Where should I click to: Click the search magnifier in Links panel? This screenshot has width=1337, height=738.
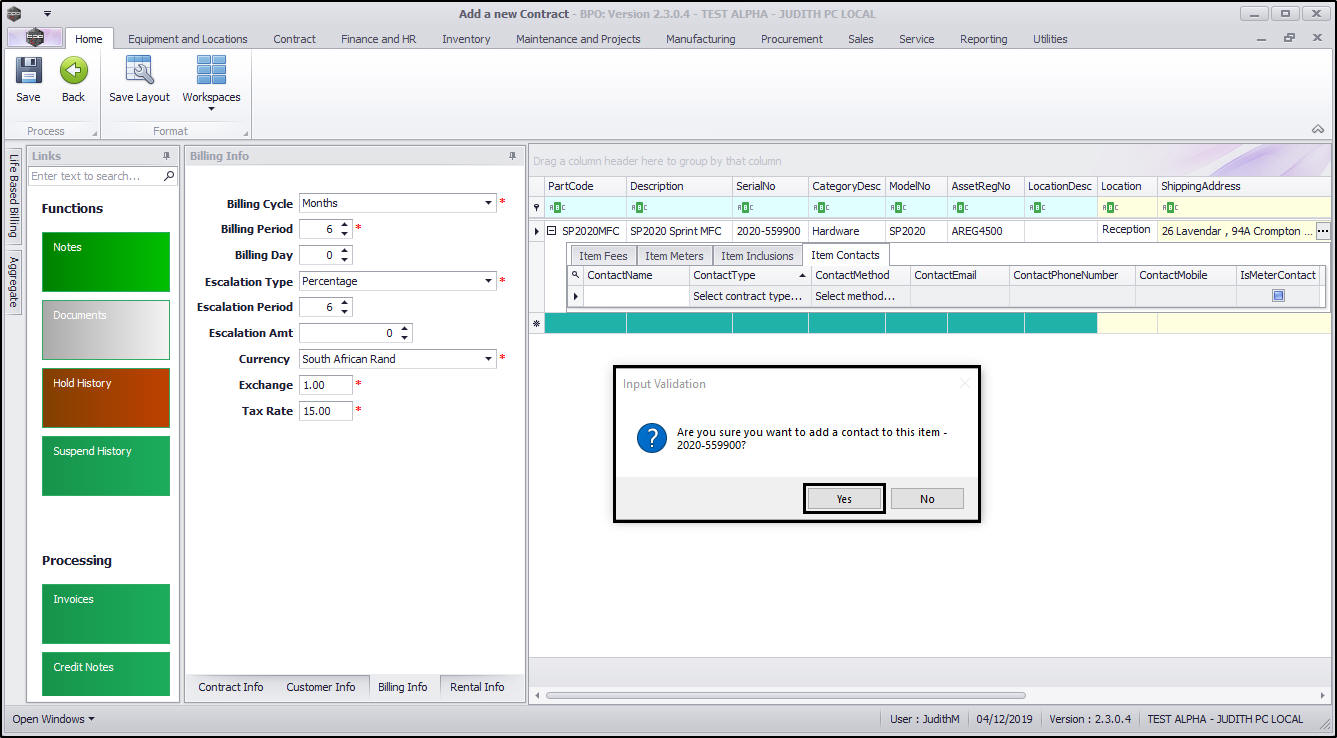(169, 176)
